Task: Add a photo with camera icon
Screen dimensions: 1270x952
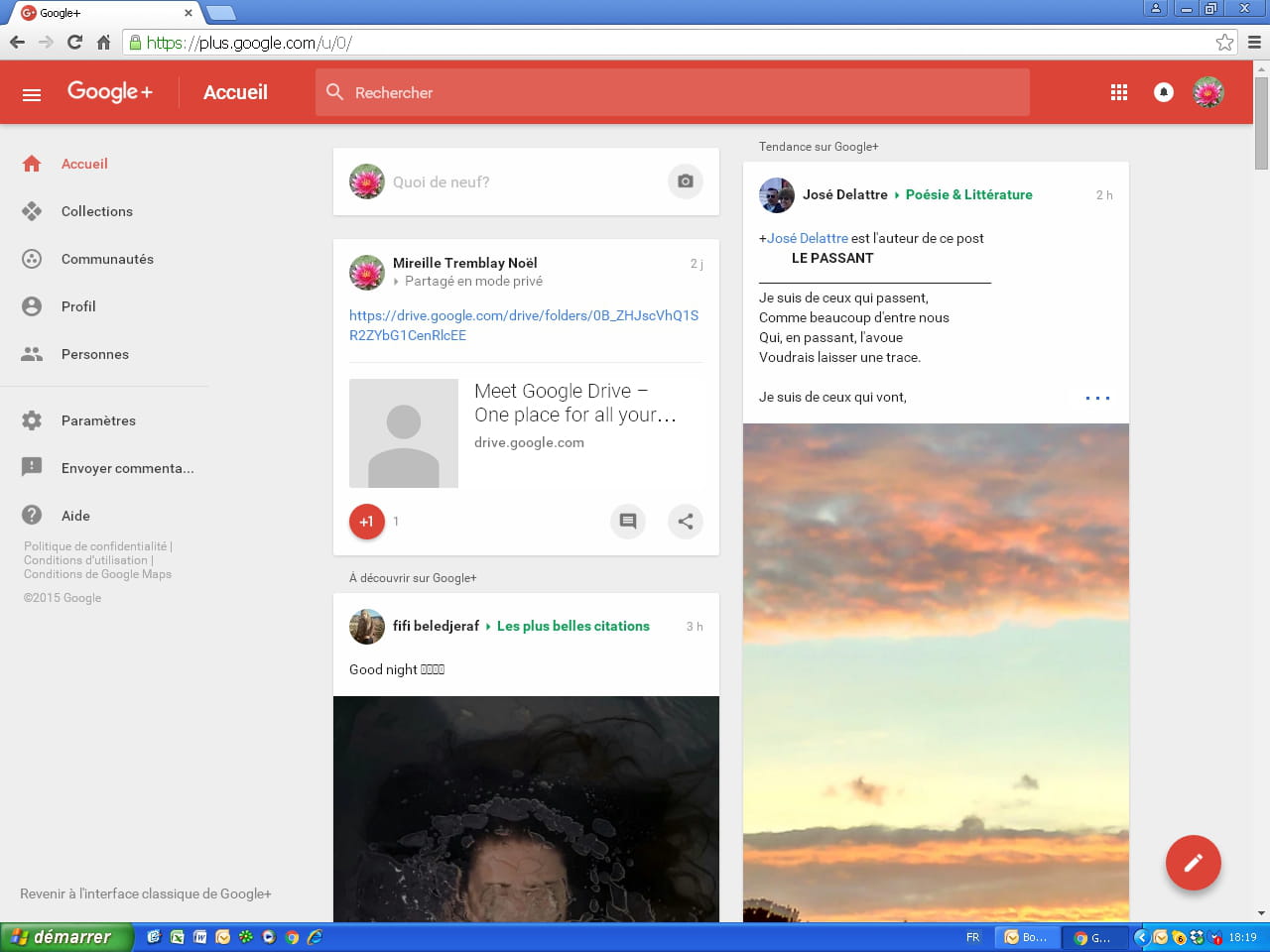Action: click(685, 181)
